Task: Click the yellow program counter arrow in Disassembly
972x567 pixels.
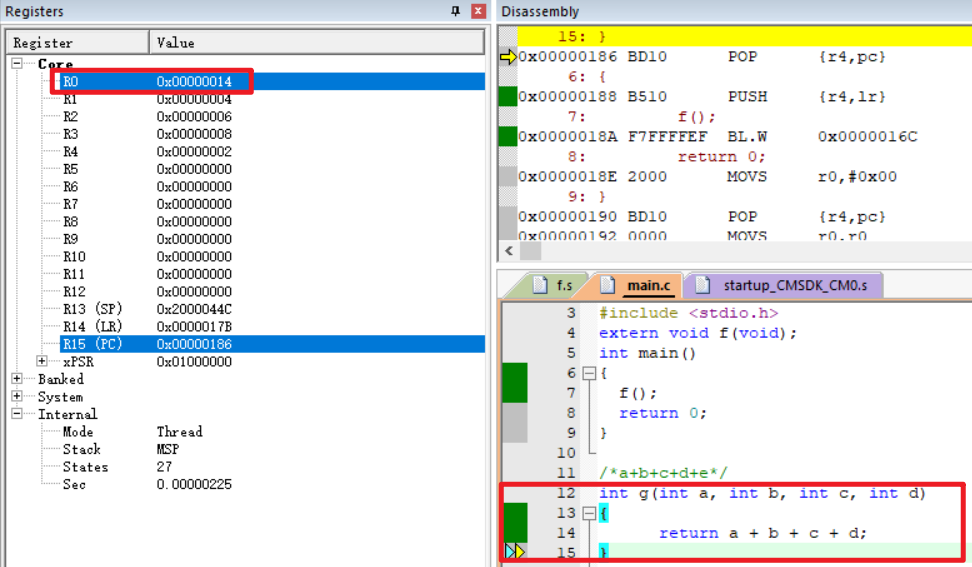Action: [x=507, y=57]
